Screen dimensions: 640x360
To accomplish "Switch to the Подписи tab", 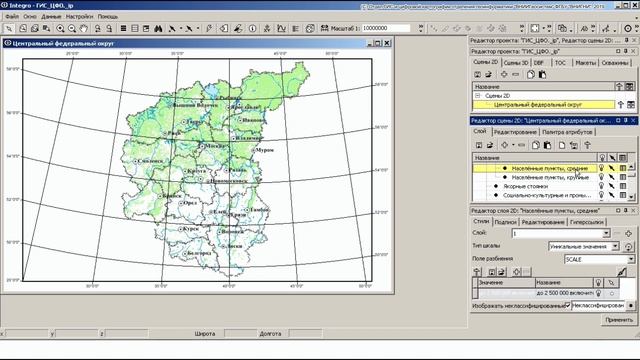I will click(x=505, y=222).
